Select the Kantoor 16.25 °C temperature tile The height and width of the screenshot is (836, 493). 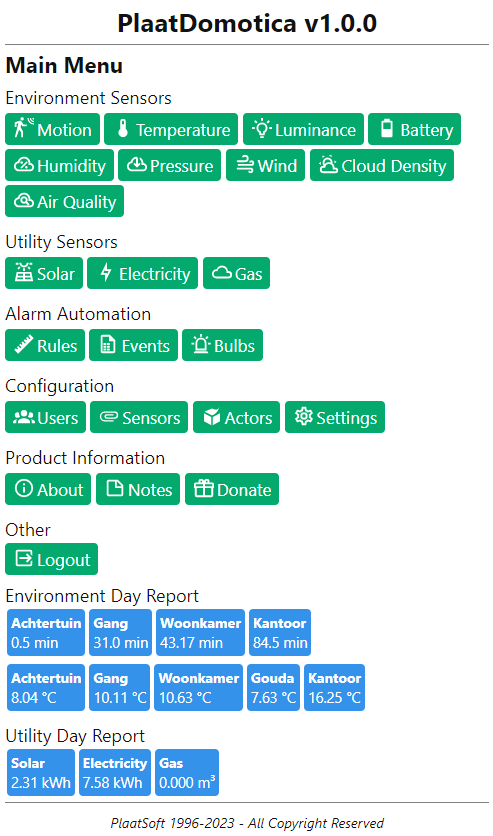pyautogui.click(x=334, y=687)
